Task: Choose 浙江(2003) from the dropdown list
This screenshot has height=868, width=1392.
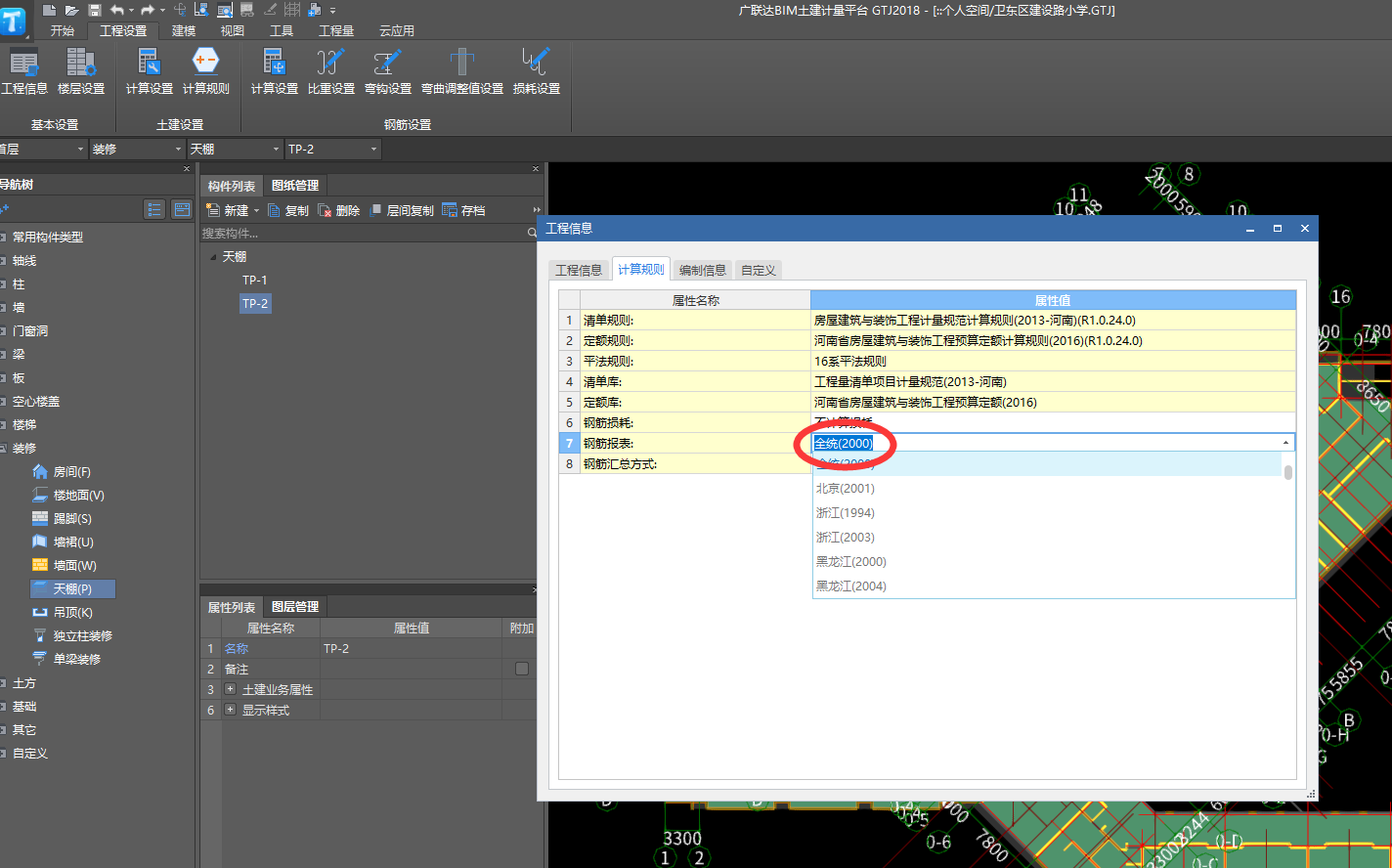Action: pyautogui.click(x=1047, y=537)
